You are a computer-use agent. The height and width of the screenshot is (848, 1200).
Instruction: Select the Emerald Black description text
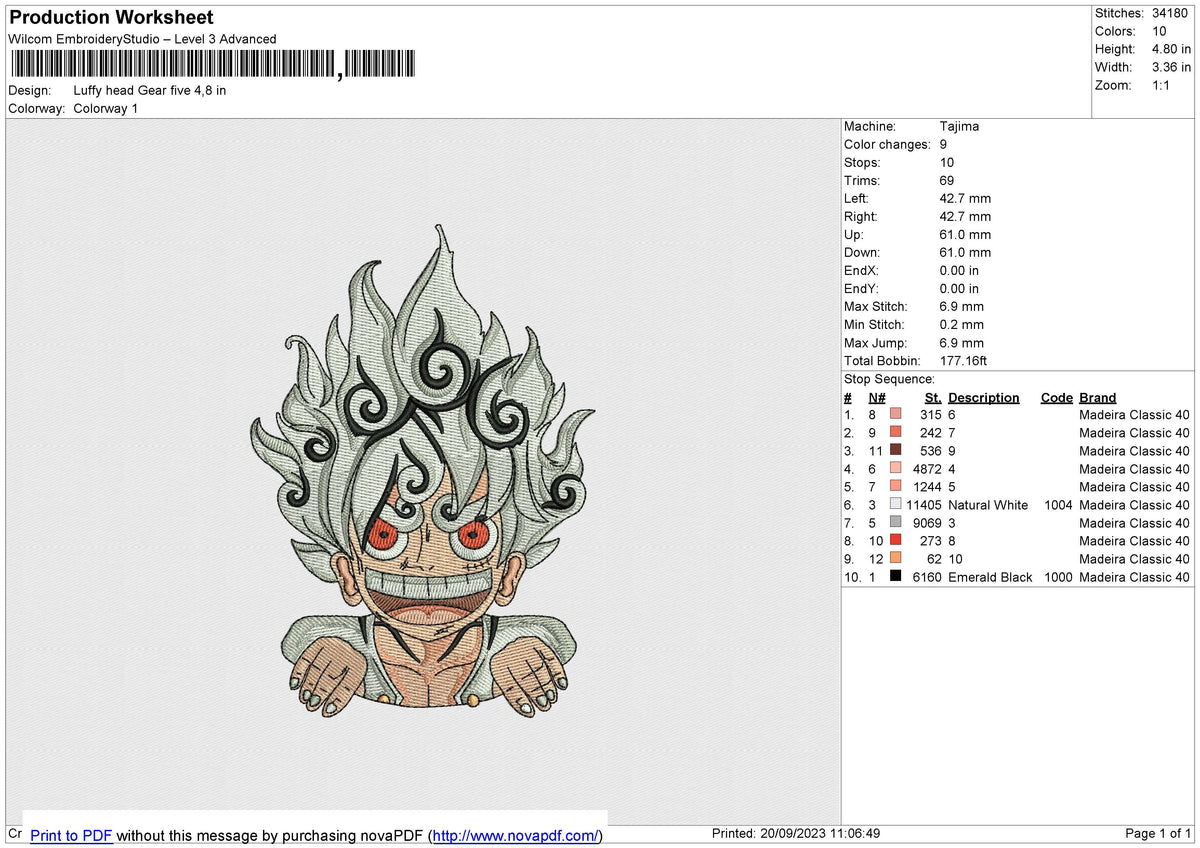pyautogui.click(x=990, y=577)
